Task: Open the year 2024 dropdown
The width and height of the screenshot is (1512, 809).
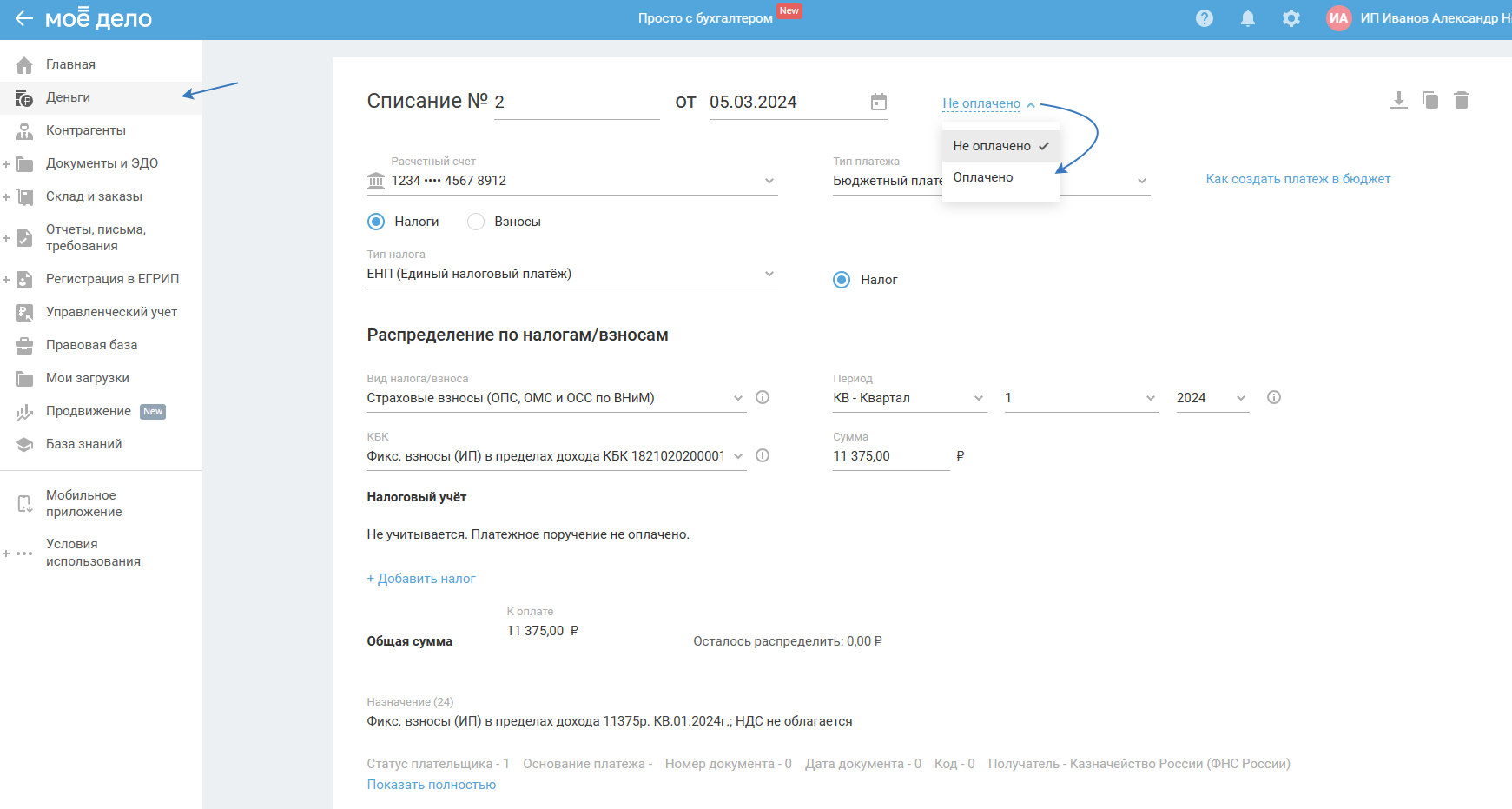Action: pyautogui.click(x=1213, y=398)
